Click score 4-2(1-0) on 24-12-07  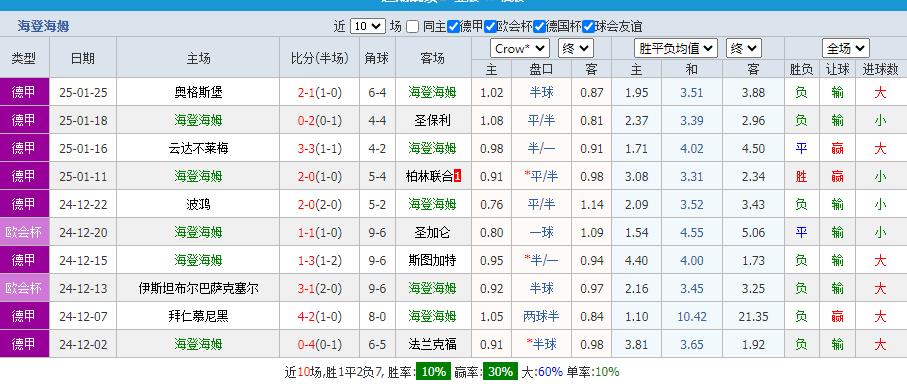(320, 316)
